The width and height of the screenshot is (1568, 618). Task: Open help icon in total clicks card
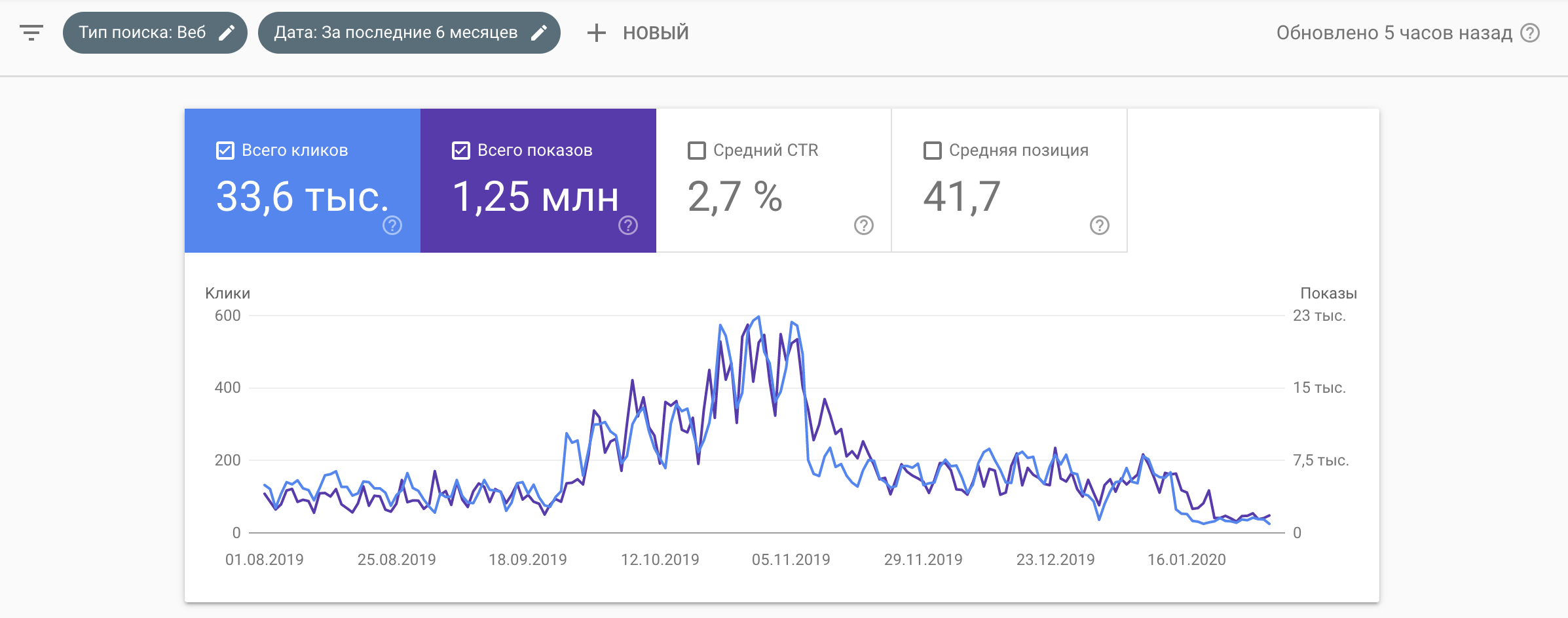[x=392, y=225]
